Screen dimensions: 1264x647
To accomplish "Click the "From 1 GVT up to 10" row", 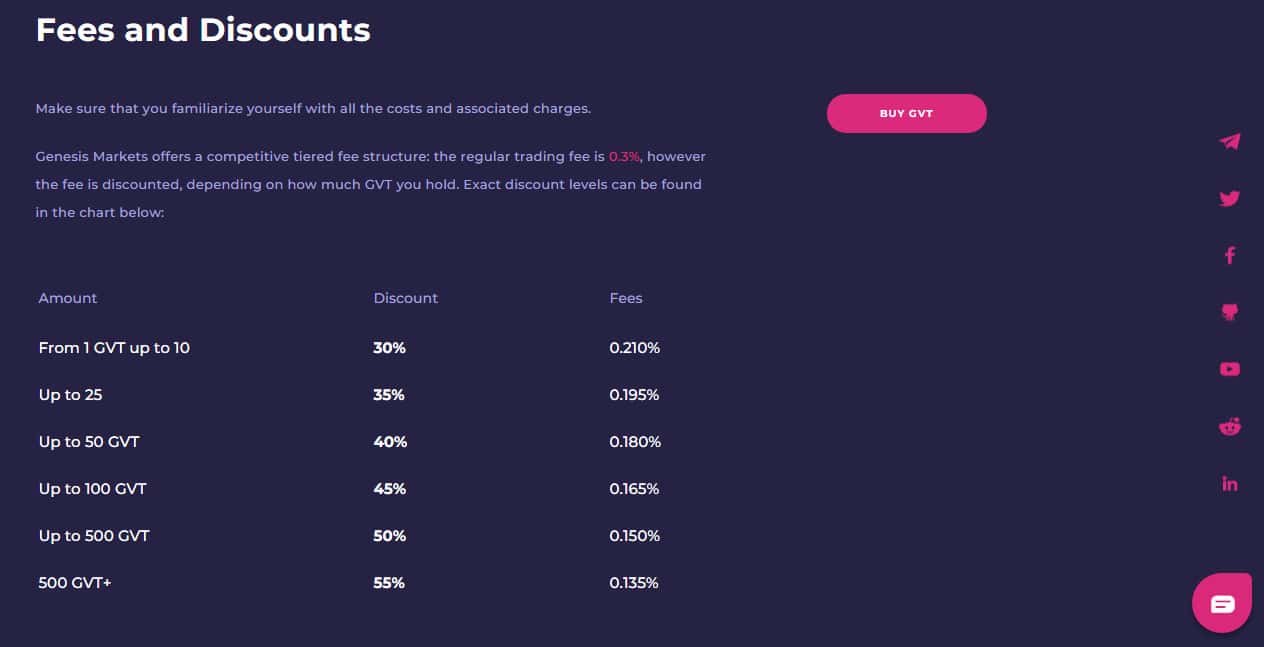I will tap(114, 348).
